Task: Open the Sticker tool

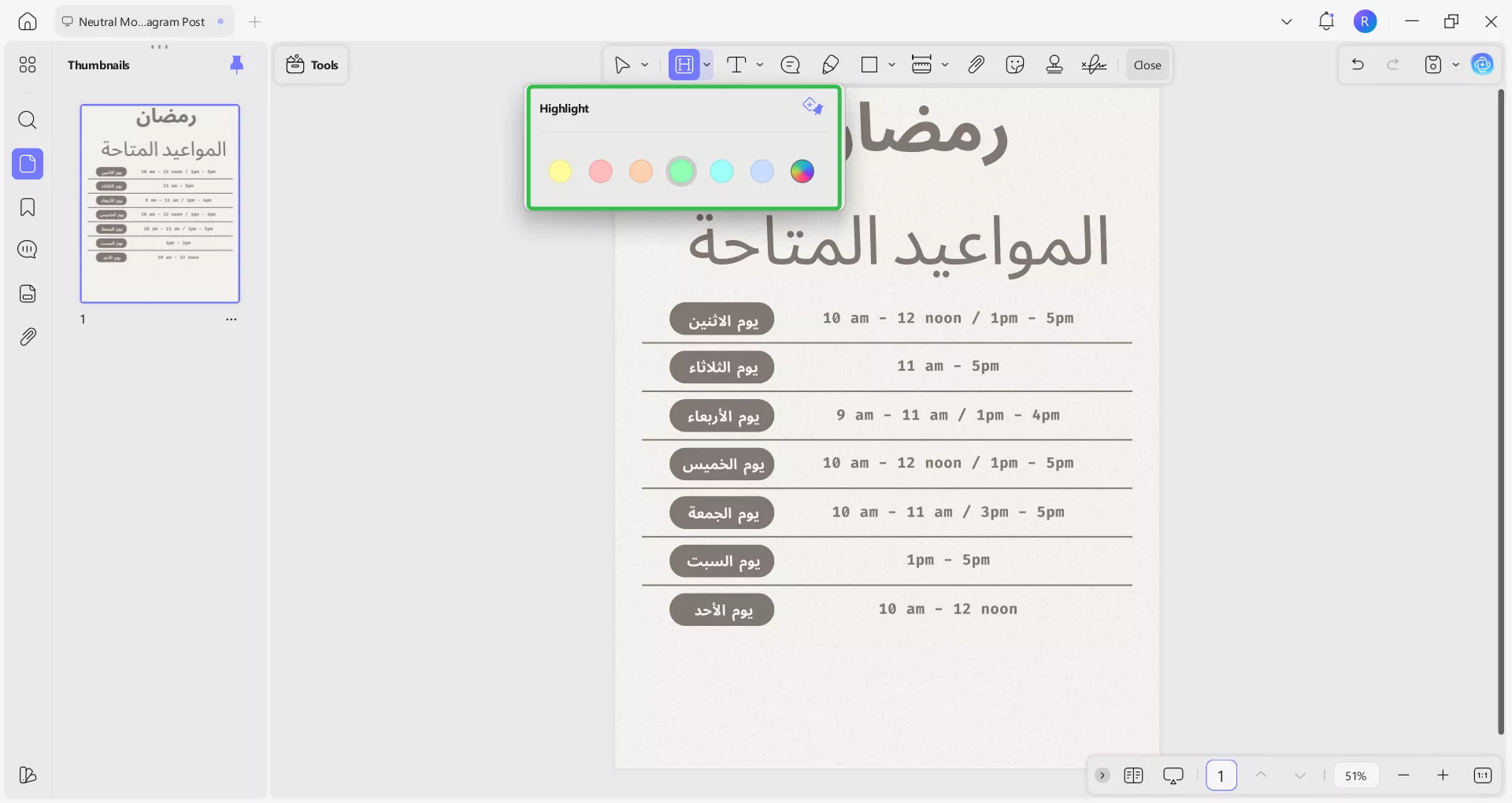Action: (1015, 65)
